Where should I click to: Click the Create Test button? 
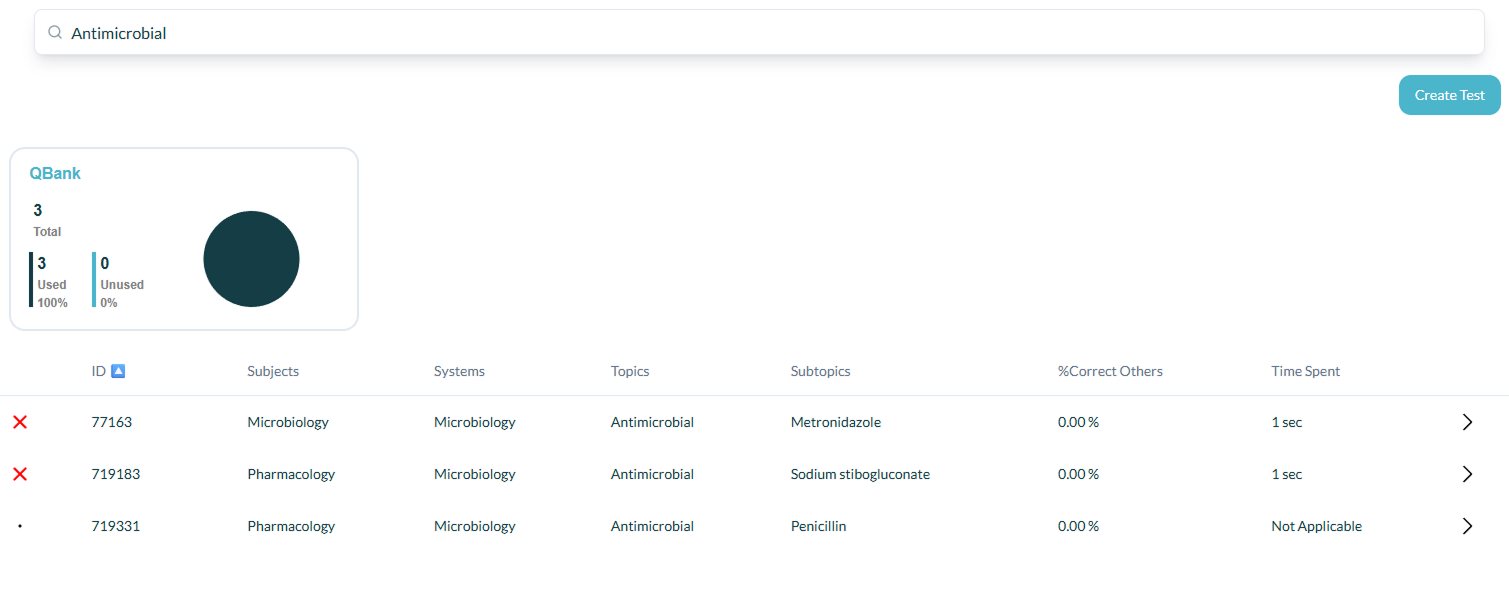click(1449, 95)
